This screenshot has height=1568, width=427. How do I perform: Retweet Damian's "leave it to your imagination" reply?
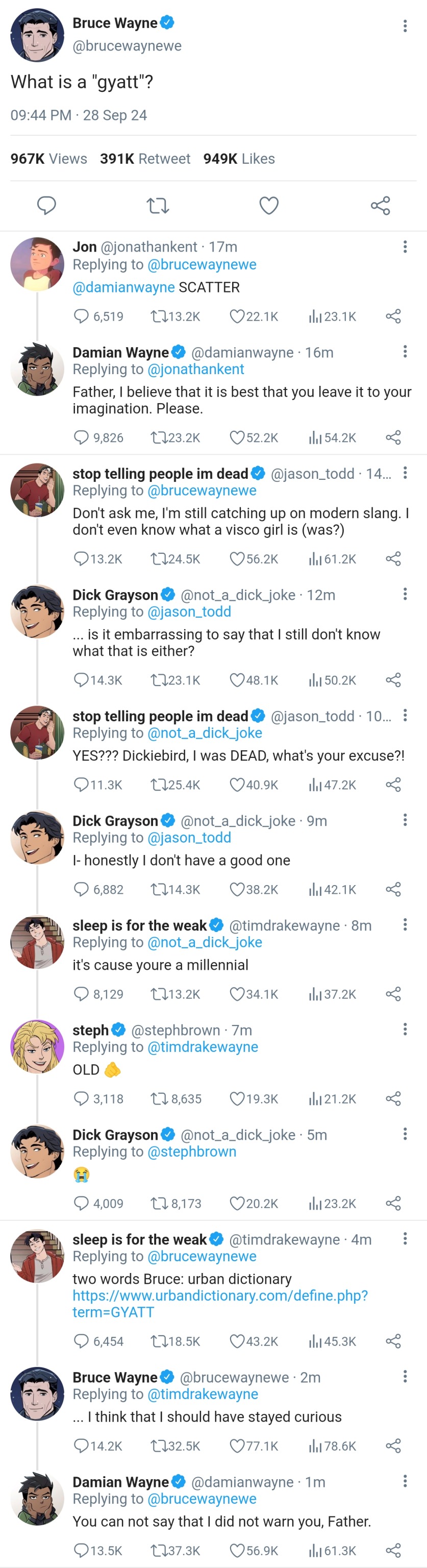coord(159,437)
